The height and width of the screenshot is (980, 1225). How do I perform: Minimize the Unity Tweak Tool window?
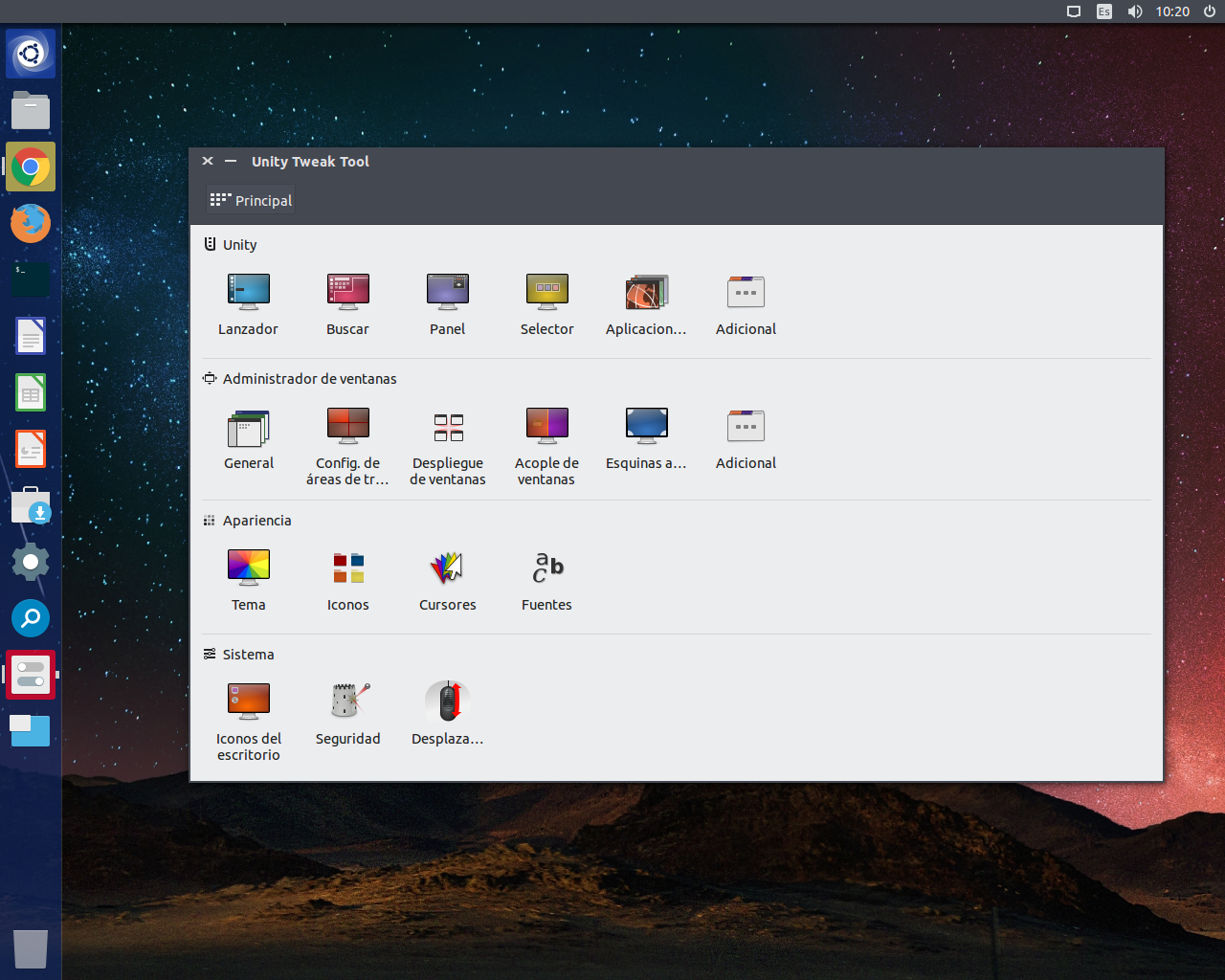(x=231, y=161)
